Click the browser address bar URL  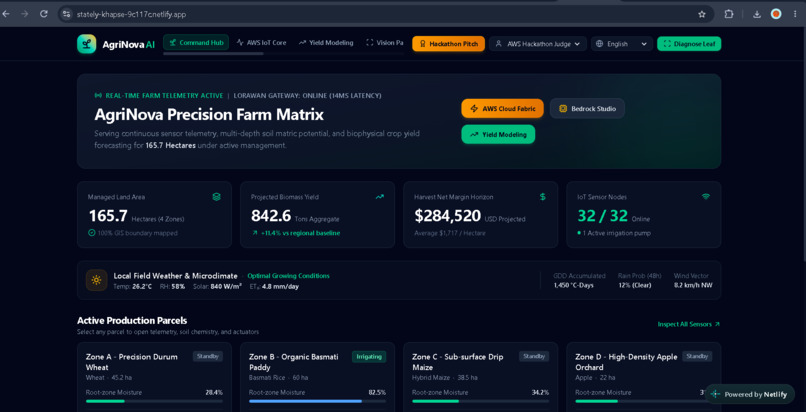click(131, 14)
